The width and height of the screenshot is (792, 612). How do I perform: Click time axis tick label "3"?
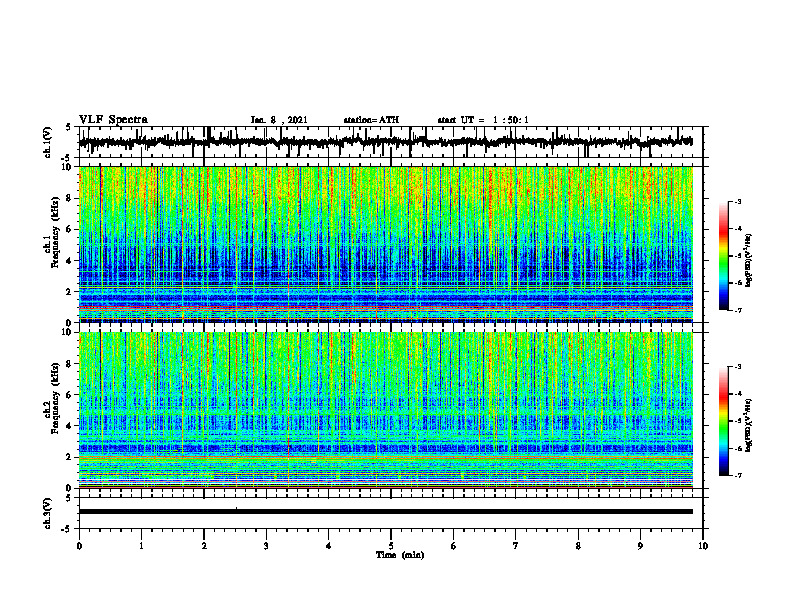click(266, 546)
